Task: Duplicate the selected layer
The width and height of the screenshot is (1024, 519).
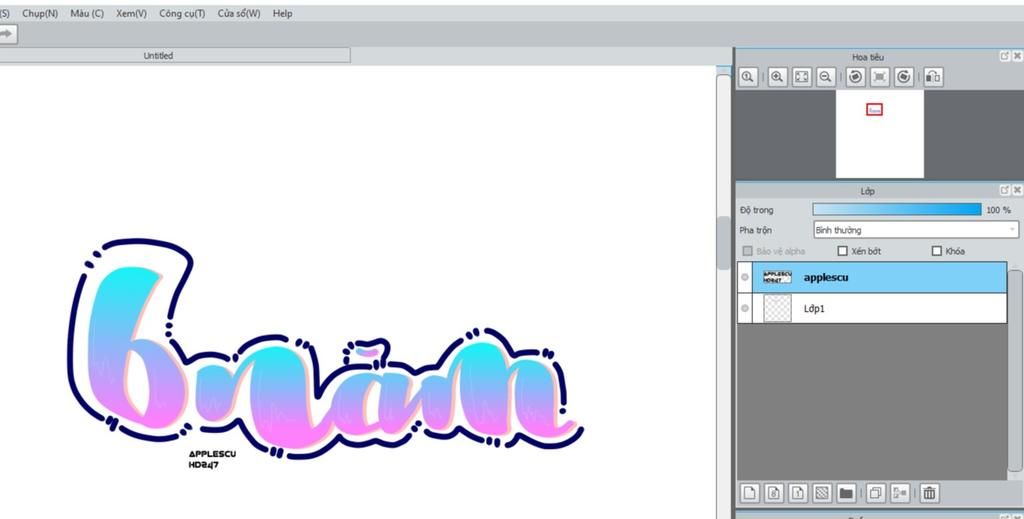Action: point(876,493)
